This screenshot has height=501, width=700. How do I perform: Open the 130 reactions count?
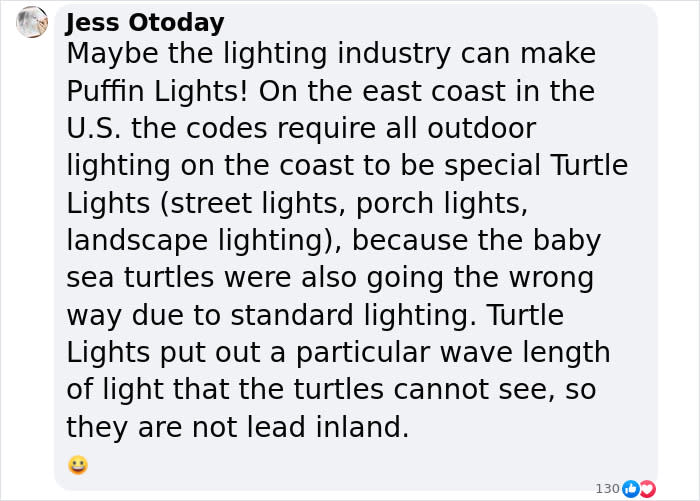coord(608,489)
